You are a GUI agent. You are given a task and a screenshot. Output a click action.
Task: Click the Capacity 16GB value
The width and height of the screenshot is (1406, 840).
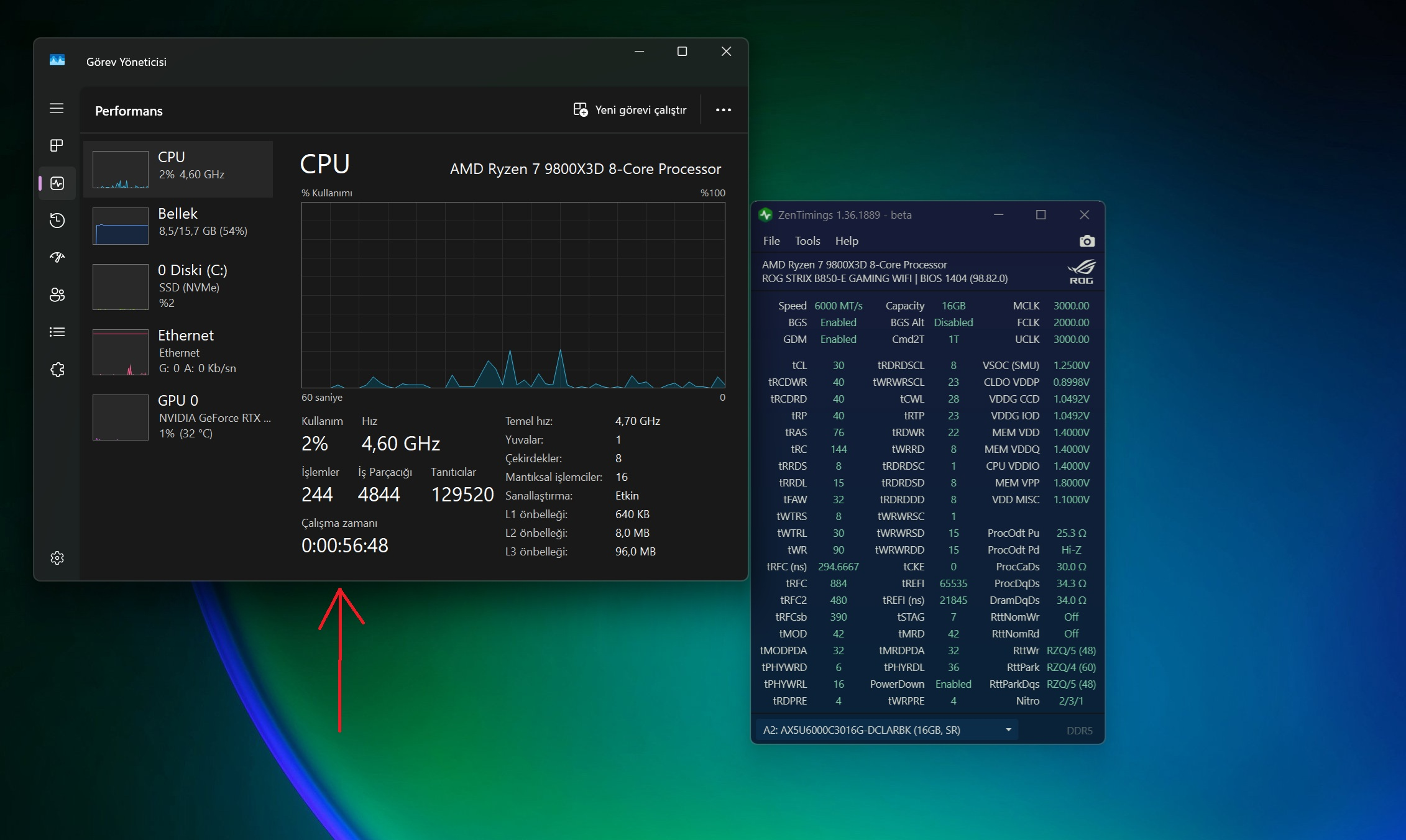pyautogui.click(x=953, y=306)
